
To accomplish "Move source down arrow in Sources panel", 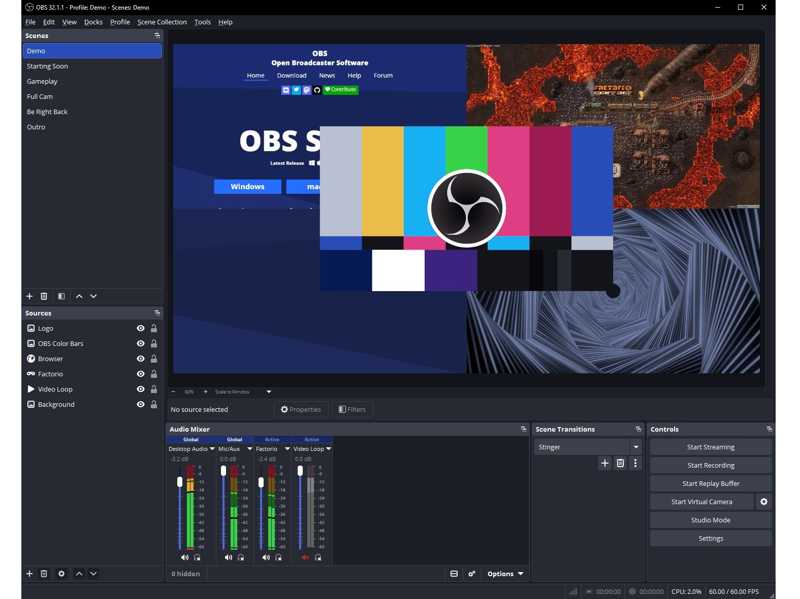I will [93, 573].
